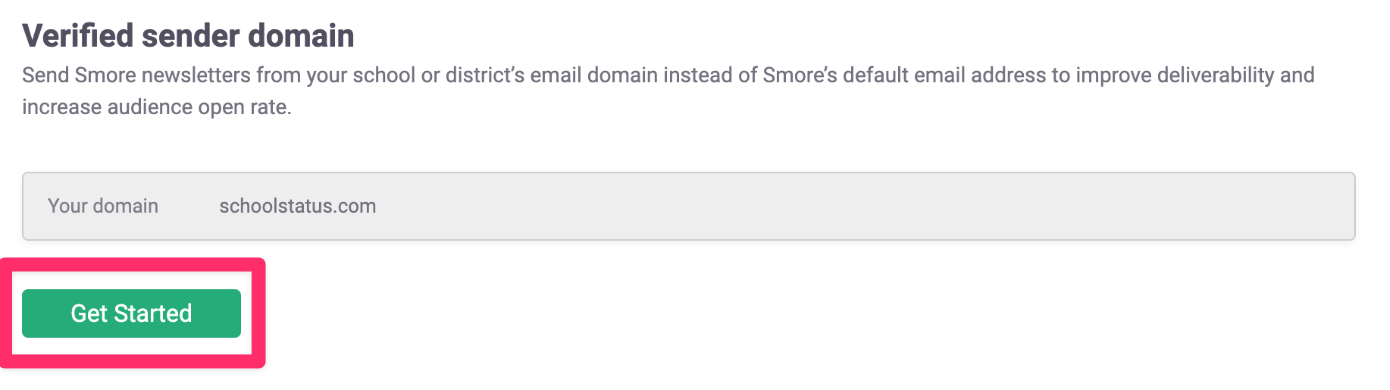
Task: Select the Your domain input field
Action: pyautogui.click(x=688, y=206)
